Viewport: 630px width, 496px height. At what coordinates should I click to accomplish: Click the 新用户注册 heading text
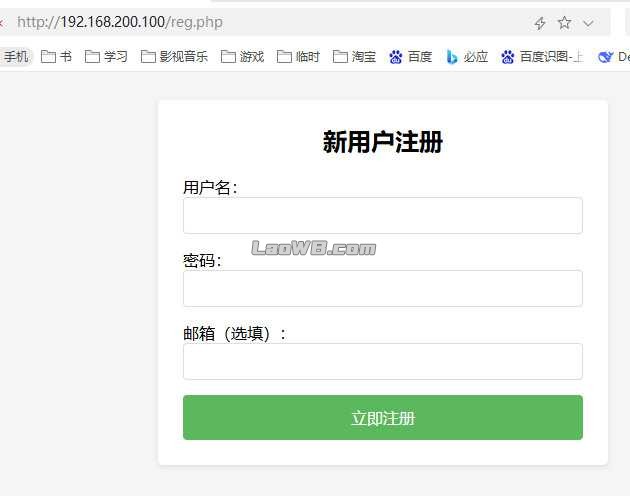point(382,142)
